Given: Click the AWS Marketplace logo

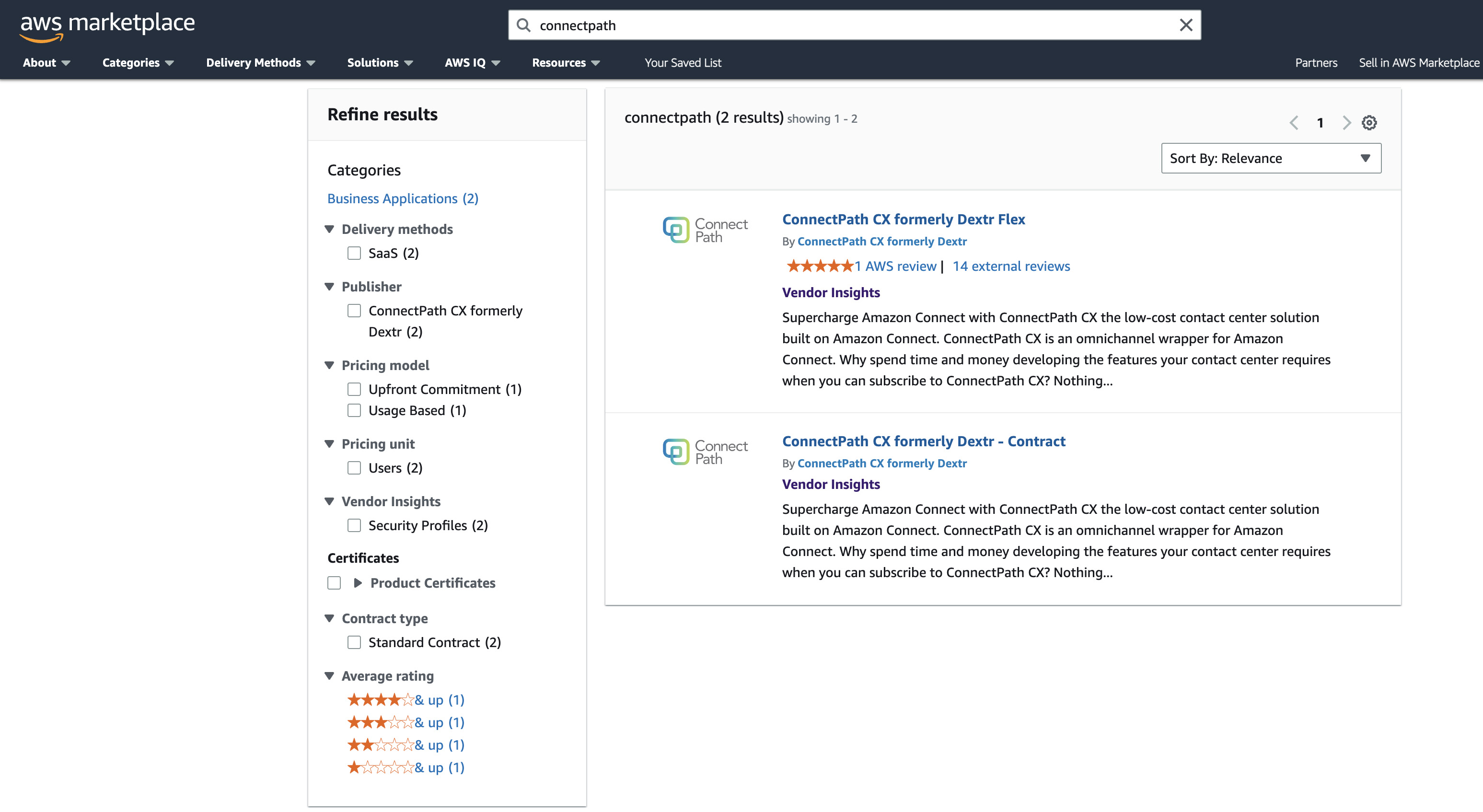Looking at the screenshot, I should point(108,26).
